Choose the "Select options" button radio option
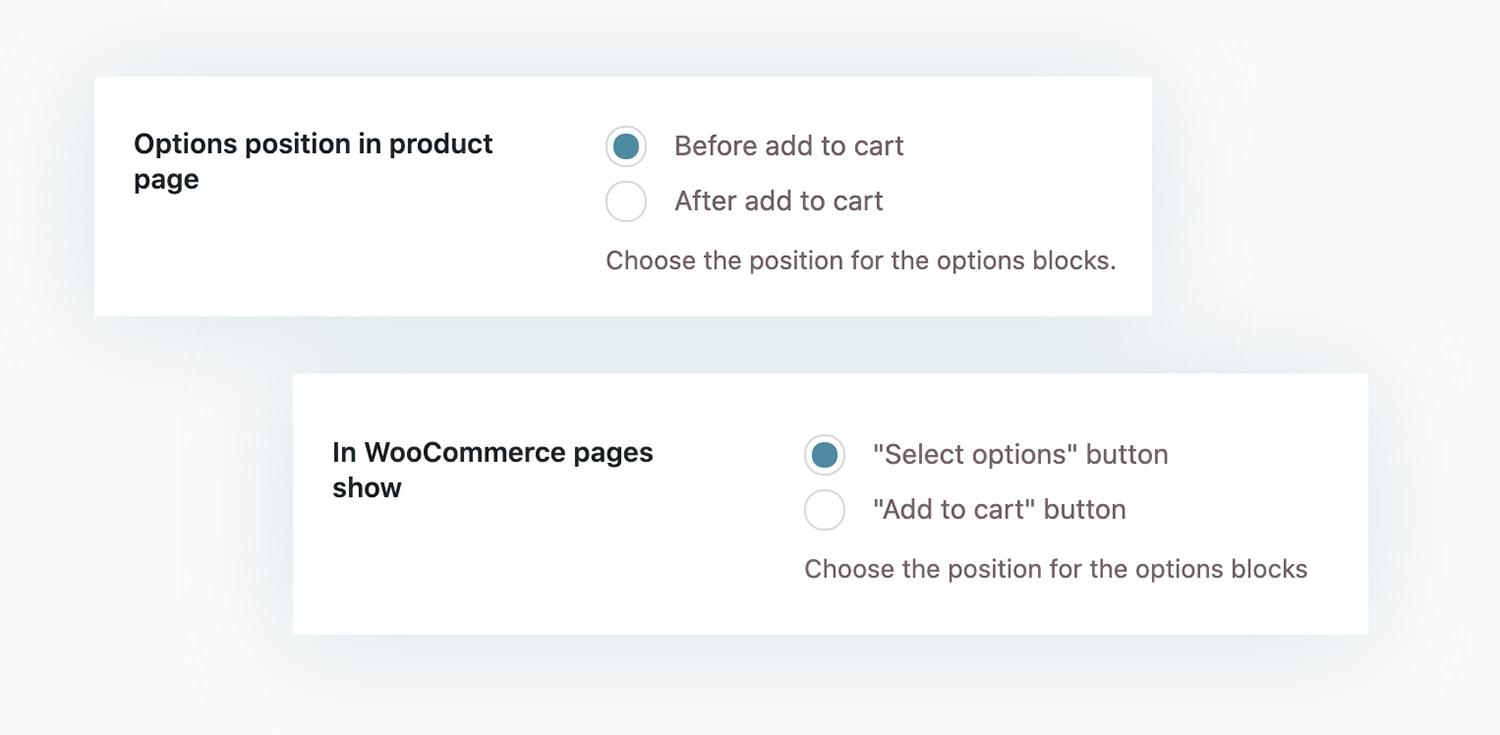This screenshot has height=735, width=1500. [825, 456]
